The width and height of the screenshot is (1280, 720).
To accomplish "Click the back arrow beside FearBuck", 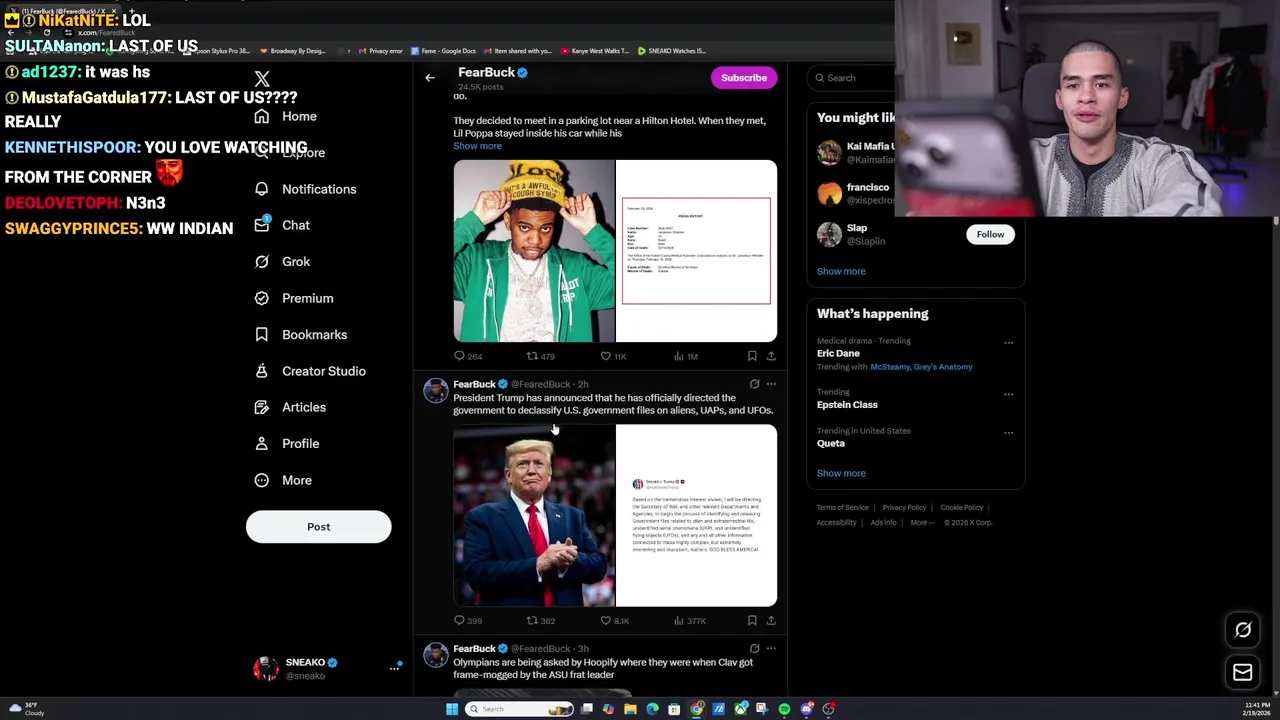I will [x=430, y=78].
